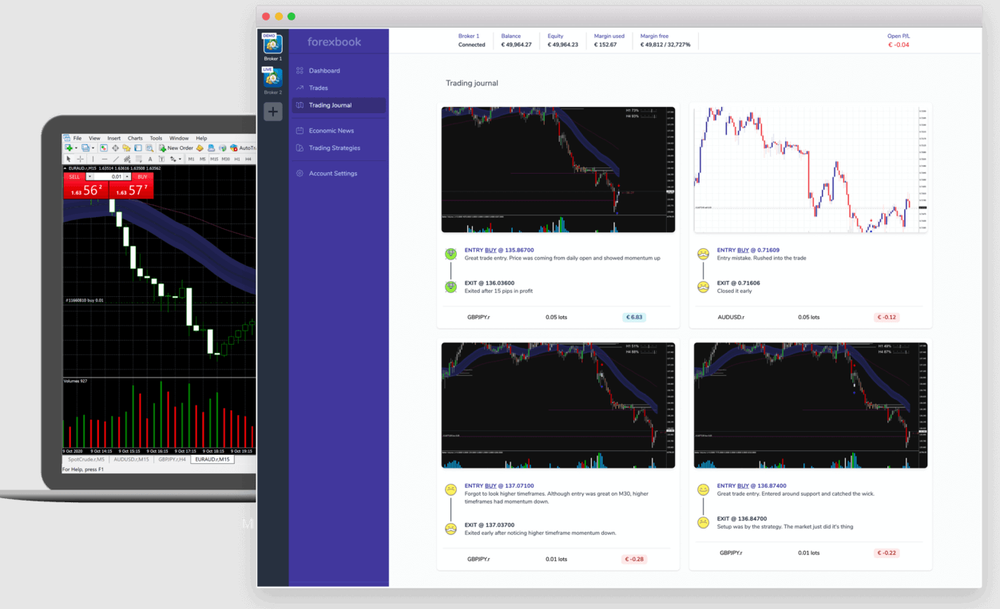The width and height of the screenshot is (1000, 609).
Task: Select the Broker 1 demo account icon
Action: click(272, 44)
